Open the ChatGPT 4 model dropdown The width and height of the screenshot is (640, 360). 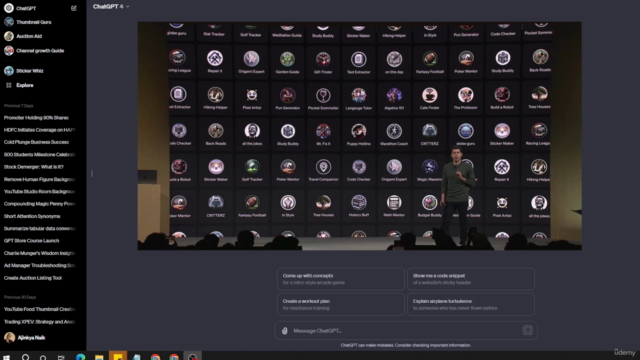[111, 7]
